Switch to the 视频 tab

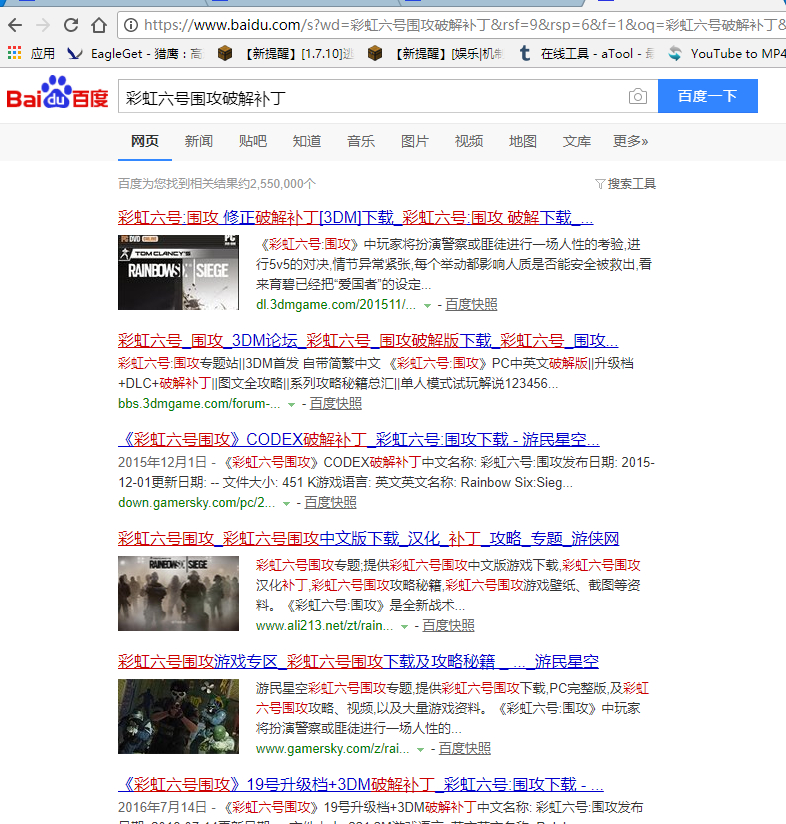click(x=469, y=141)
